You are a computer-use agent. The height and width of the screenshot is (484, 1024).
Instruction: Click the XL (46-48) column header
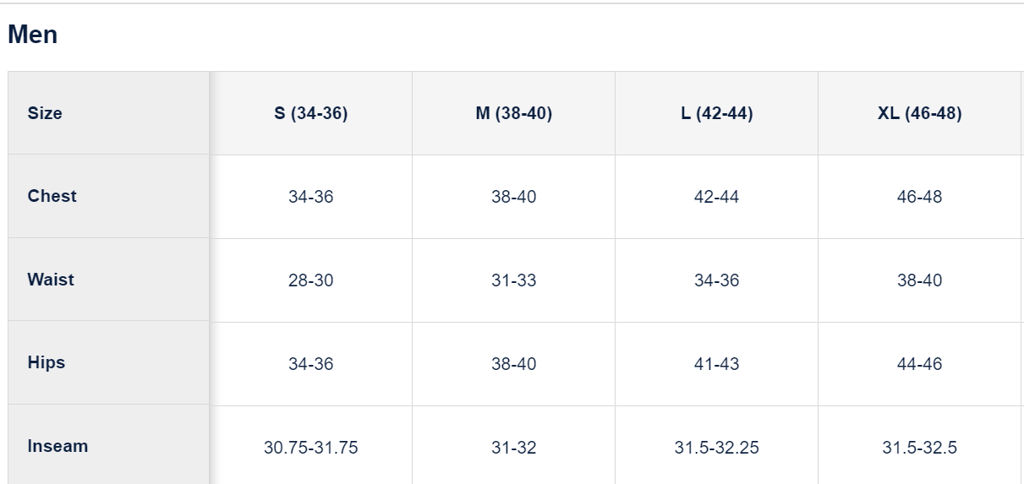(x=920, y=113)
